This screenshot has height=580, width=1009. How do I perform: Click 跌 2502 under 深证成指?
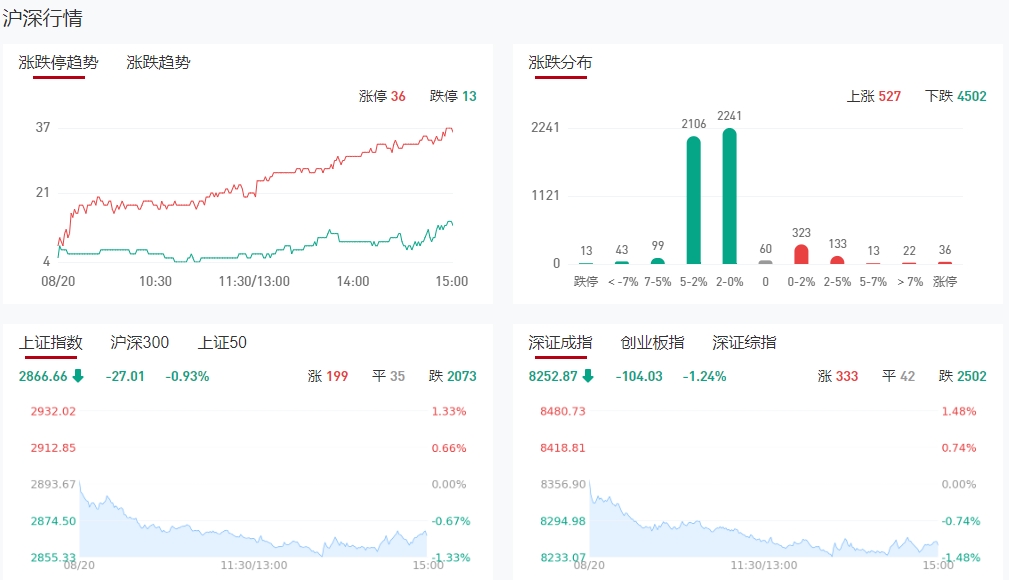(963, 376)
